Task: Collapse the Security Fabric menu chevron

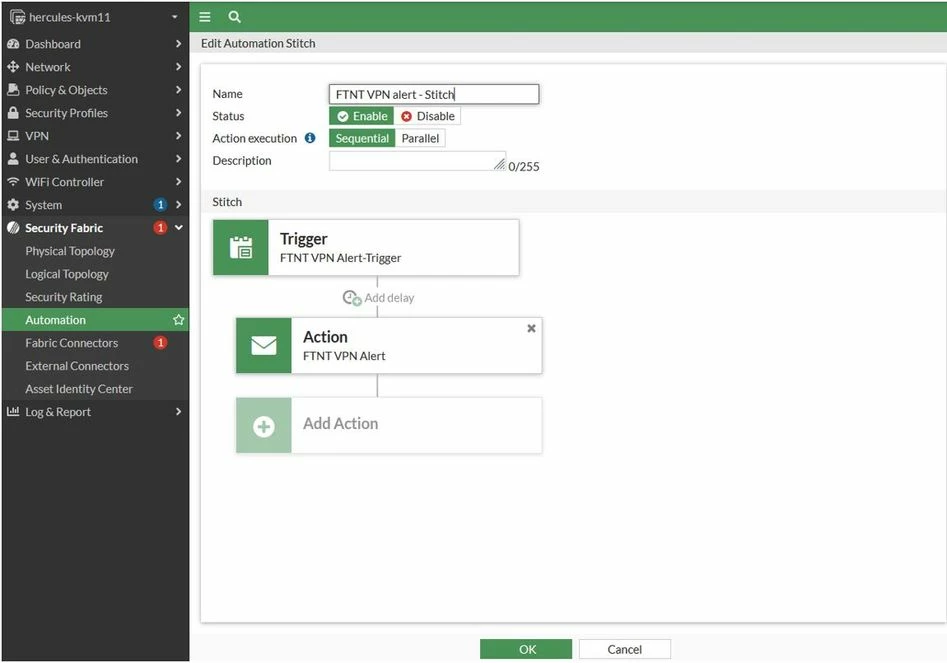Action: [x=179, y=228]
